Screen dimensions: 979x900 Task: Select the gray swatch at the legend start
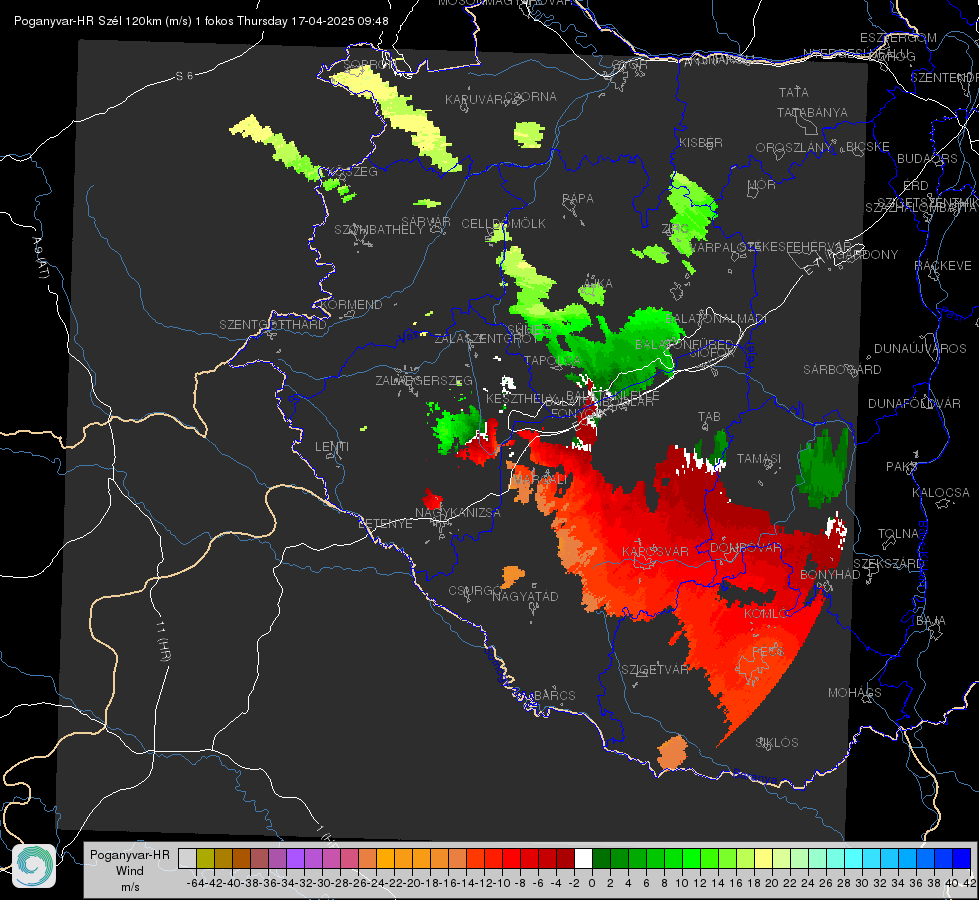click(x=187, y=859)
